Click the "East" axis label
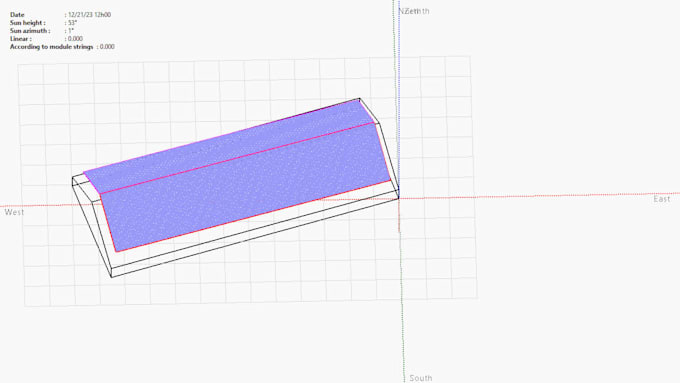Image resolution: width=680 pixels, height=383 pixels. coord(662,199)
